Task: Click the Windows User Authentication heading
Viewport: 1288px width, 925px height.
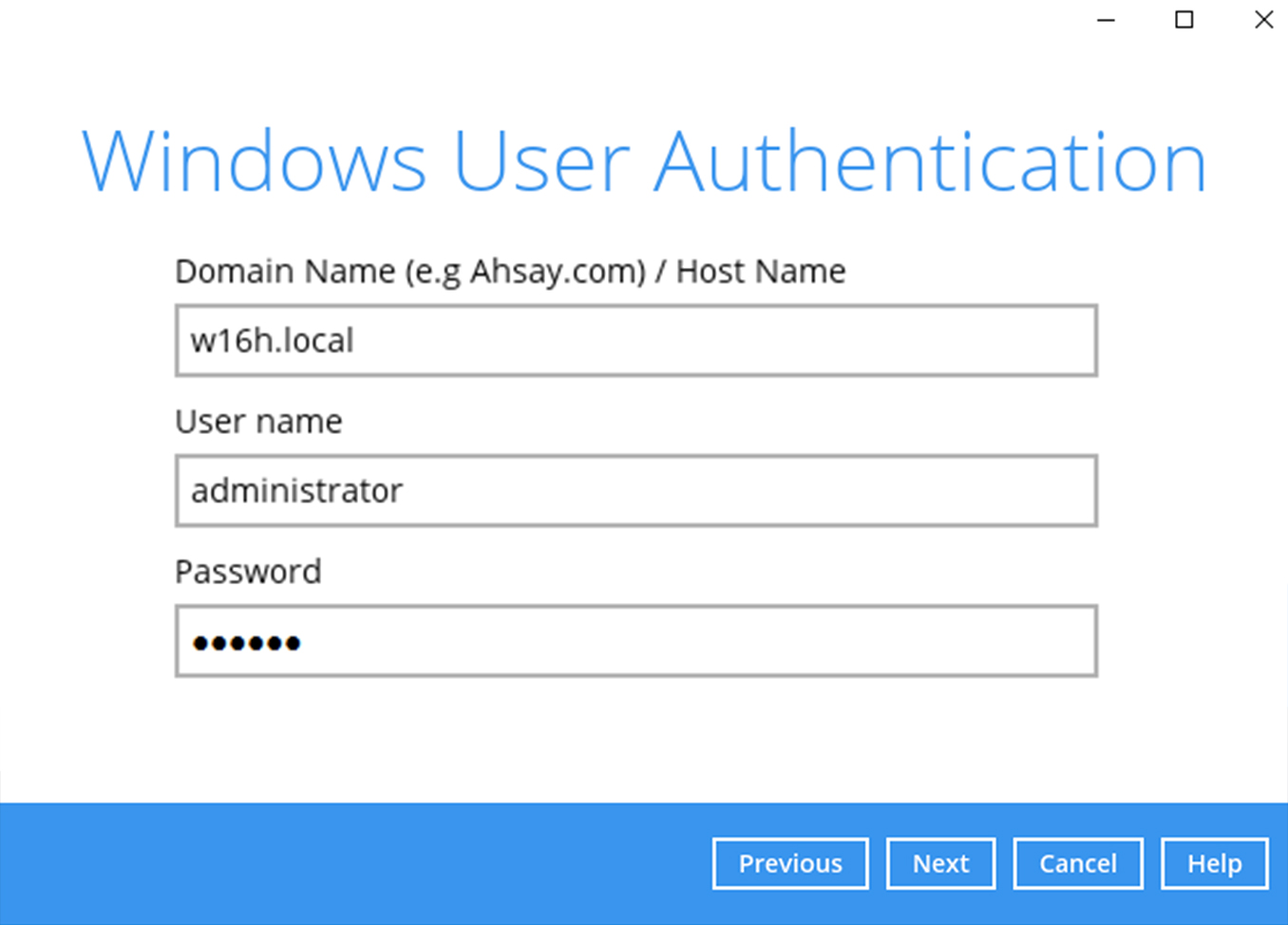Action: click(x=644, y=162)
